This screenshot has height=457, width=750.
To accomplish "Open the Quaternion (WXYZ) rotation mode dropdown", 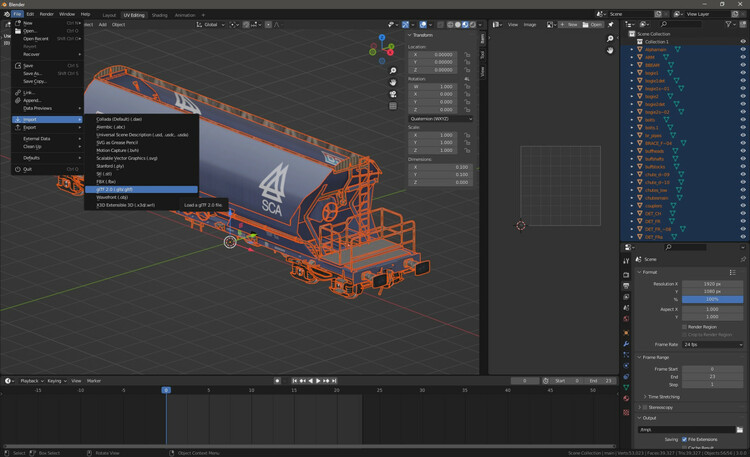I will (x=441, y=119).
